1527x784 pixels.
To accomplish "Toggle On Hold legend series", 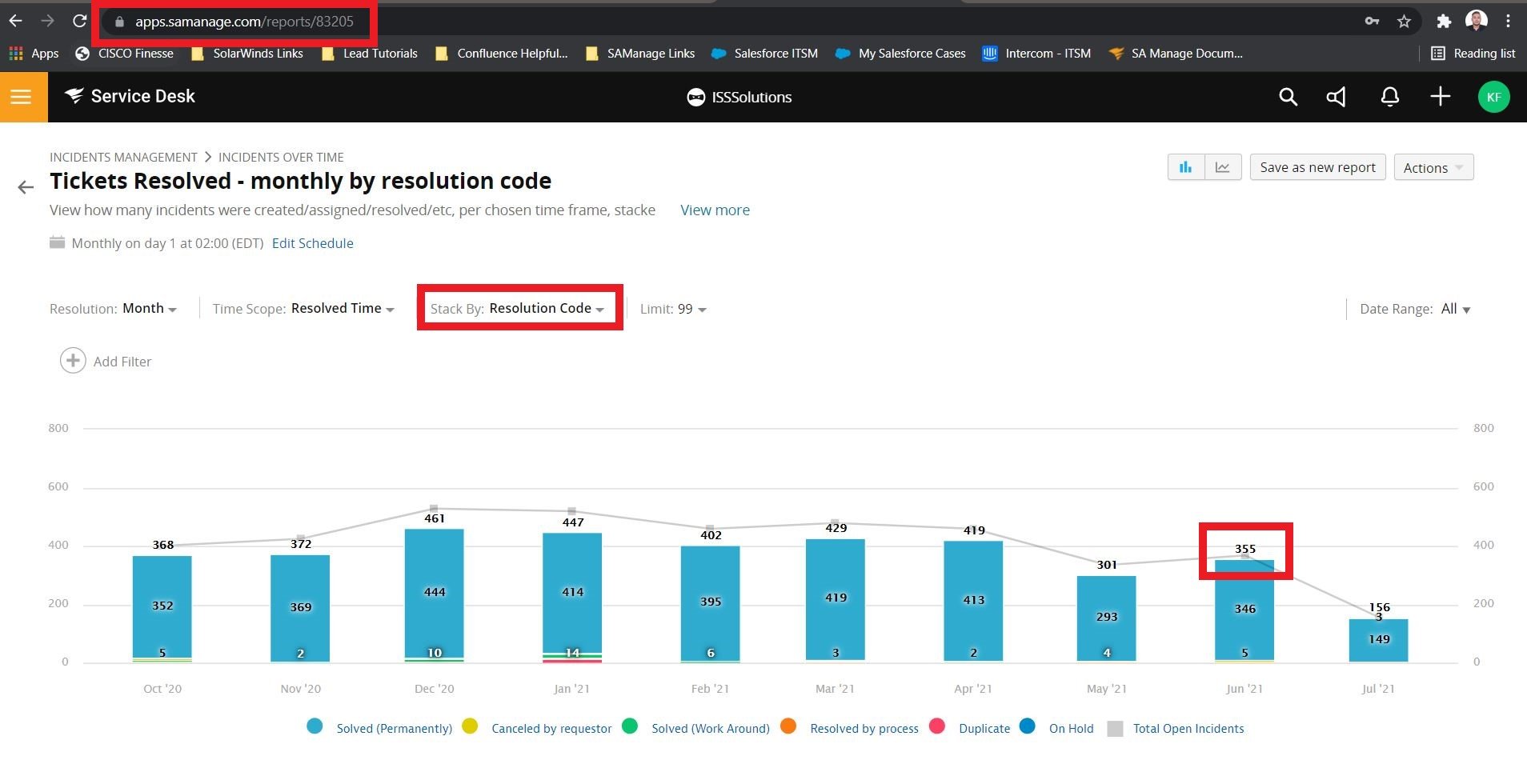I will (x=1056, y=728).
